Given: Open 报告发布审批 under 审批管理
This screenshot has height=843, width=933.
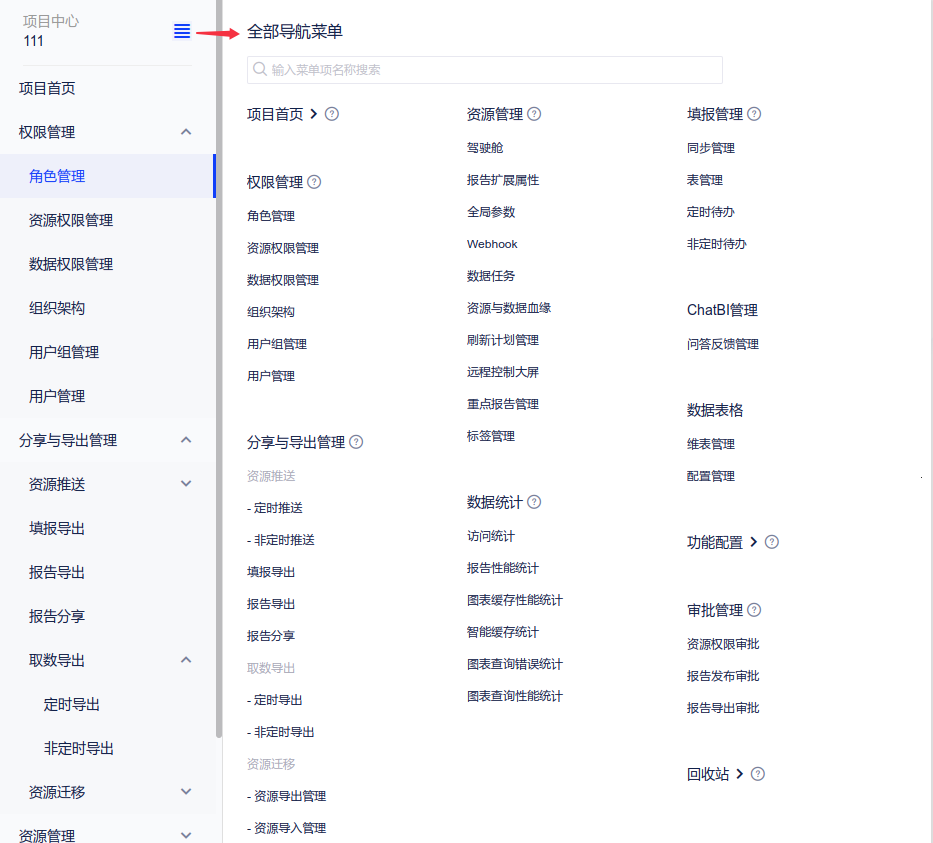Looking at the screenshot, I should [723, 676].
